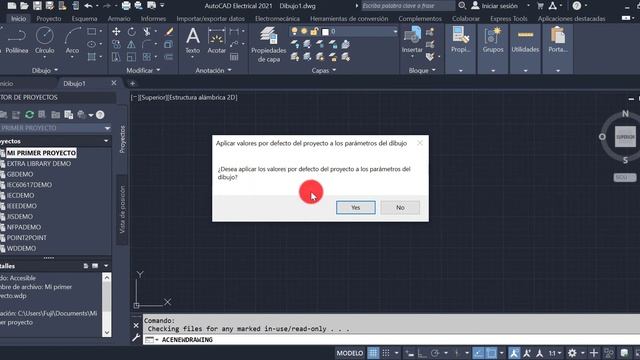
Task: Switch to the Proyecto ribbon tab
Action: coord(49,19)
